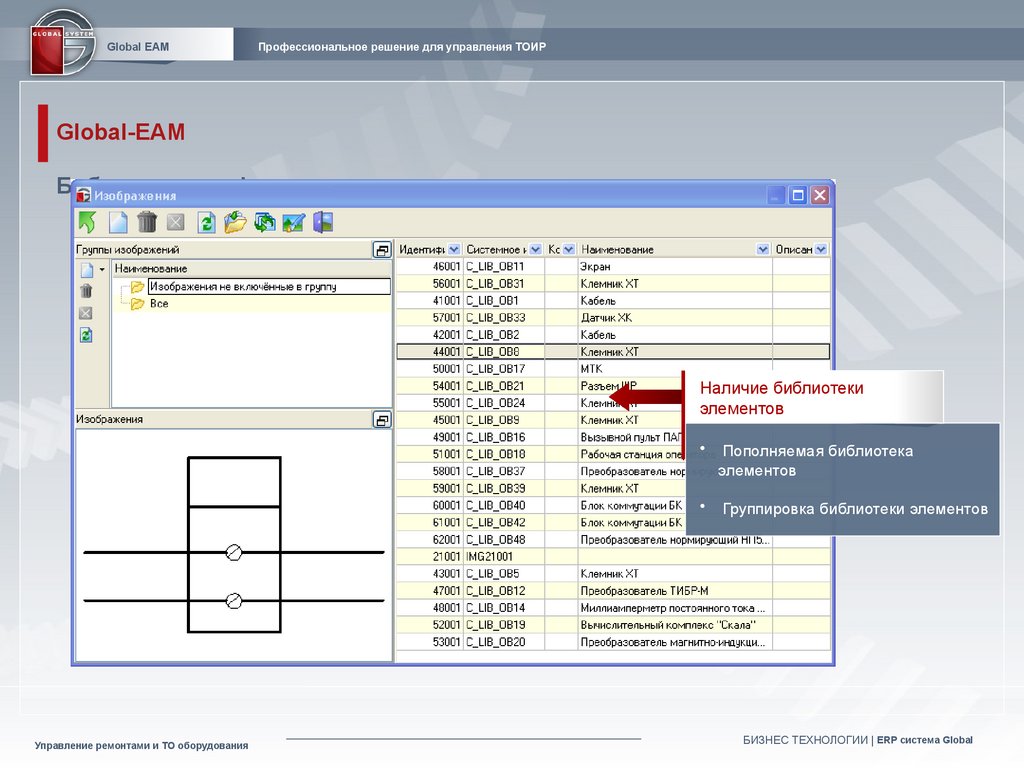Click the stacked images sync toolbar icon

click(264, 222)
